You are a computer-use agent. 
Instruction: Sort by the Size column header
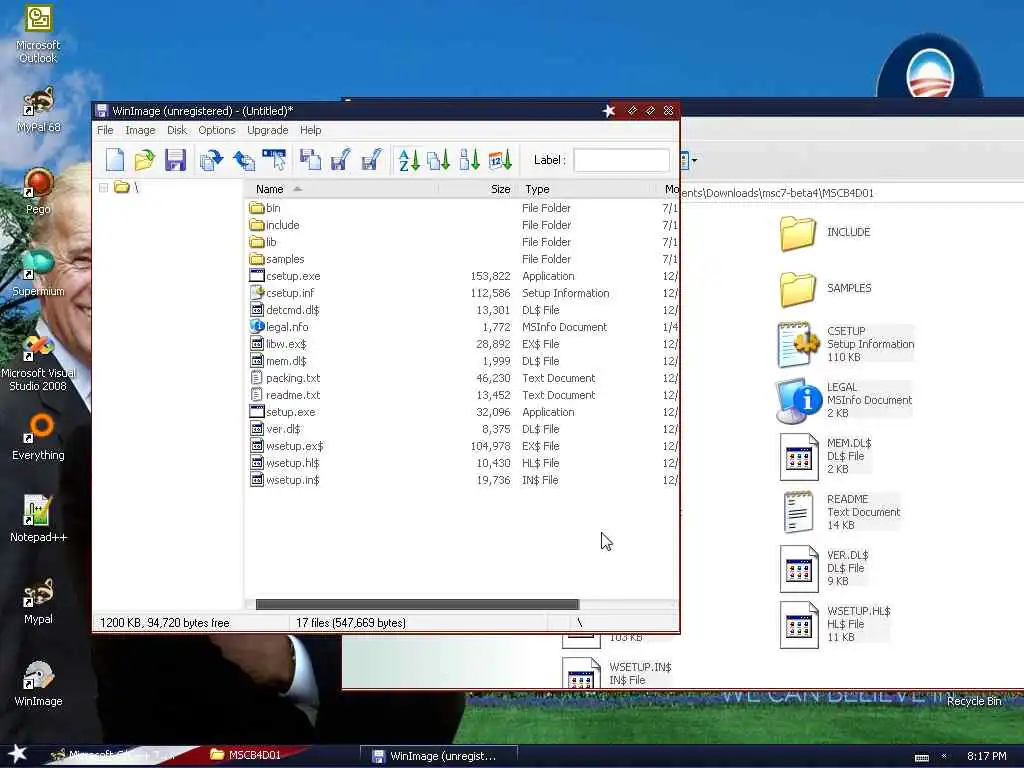pyautogui.click(x=500, y=189)
